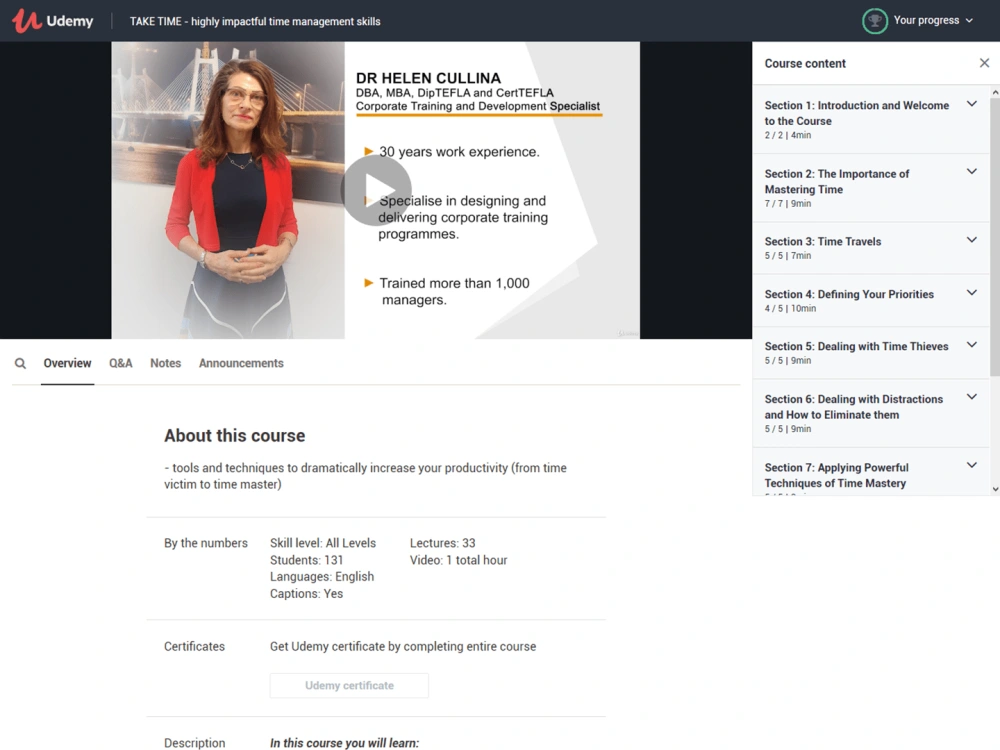
Task: Expand Section 3 Time Travels chevron
Action: (x=971, y=240)
